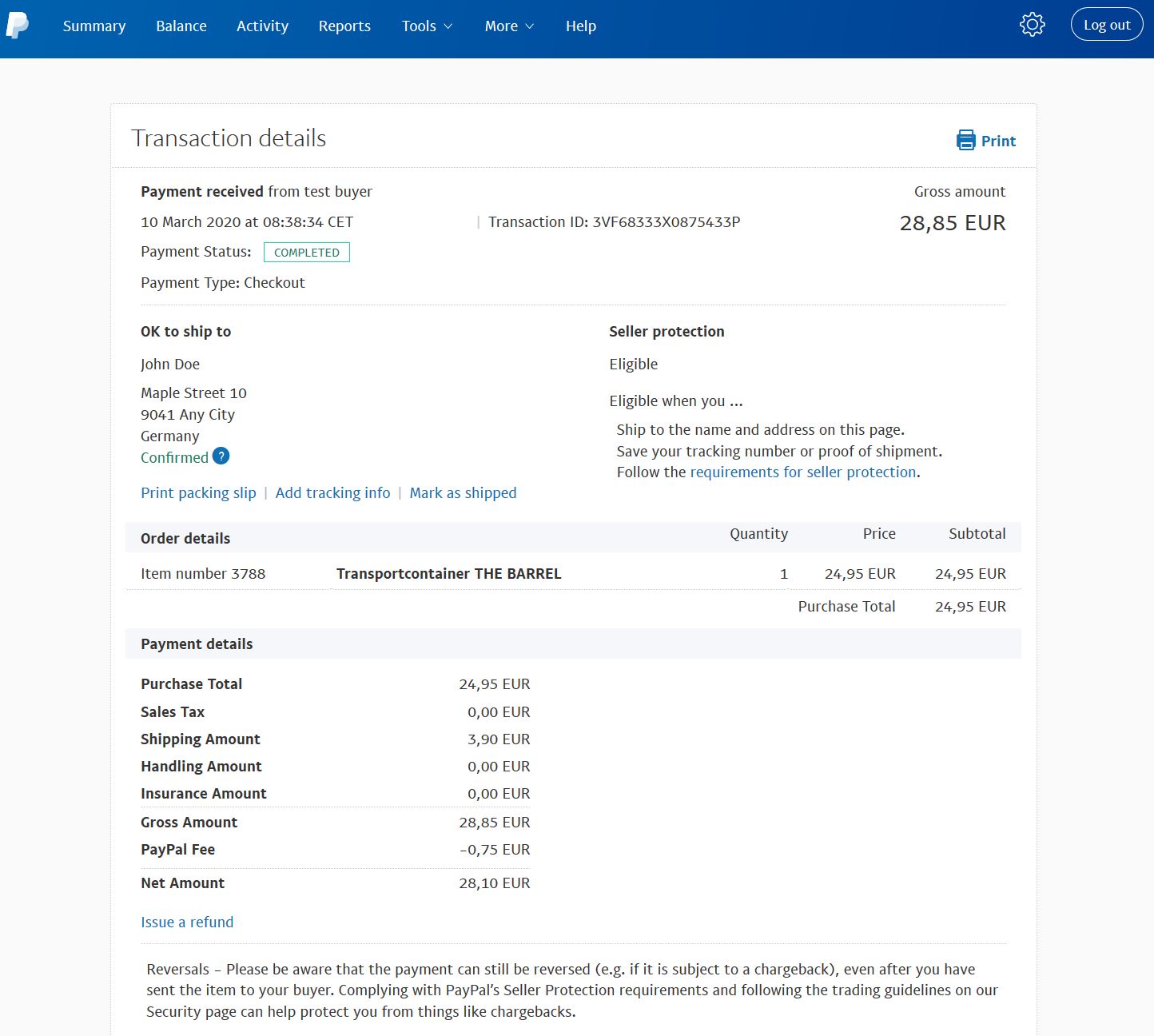Expand the More dropdown menu
This screenshot has width=1154, height=1036.
(509, 26)
